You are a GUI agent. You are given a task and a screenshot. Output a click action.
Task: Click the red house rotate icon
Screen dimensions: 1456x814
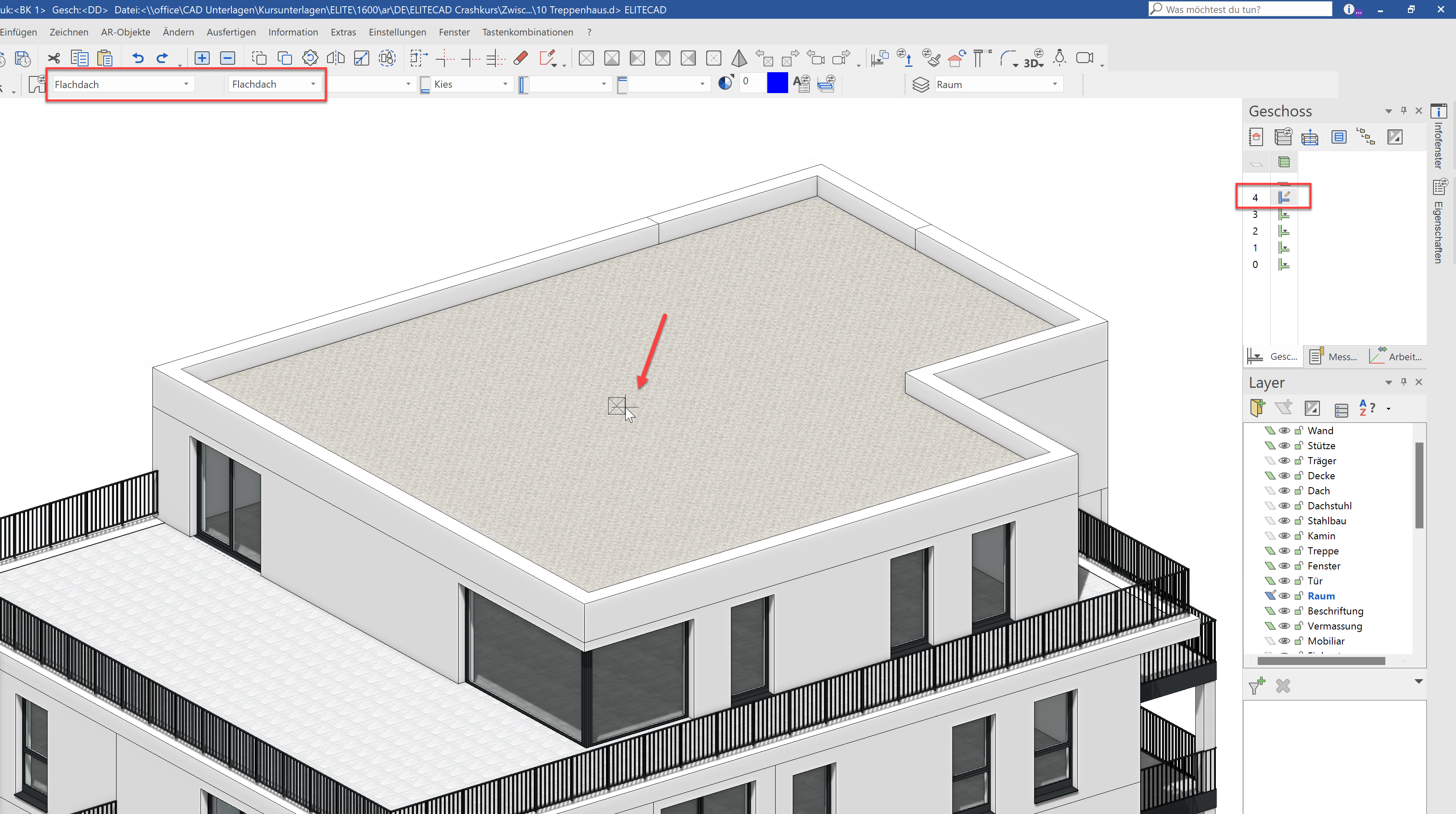coord(957,58)
